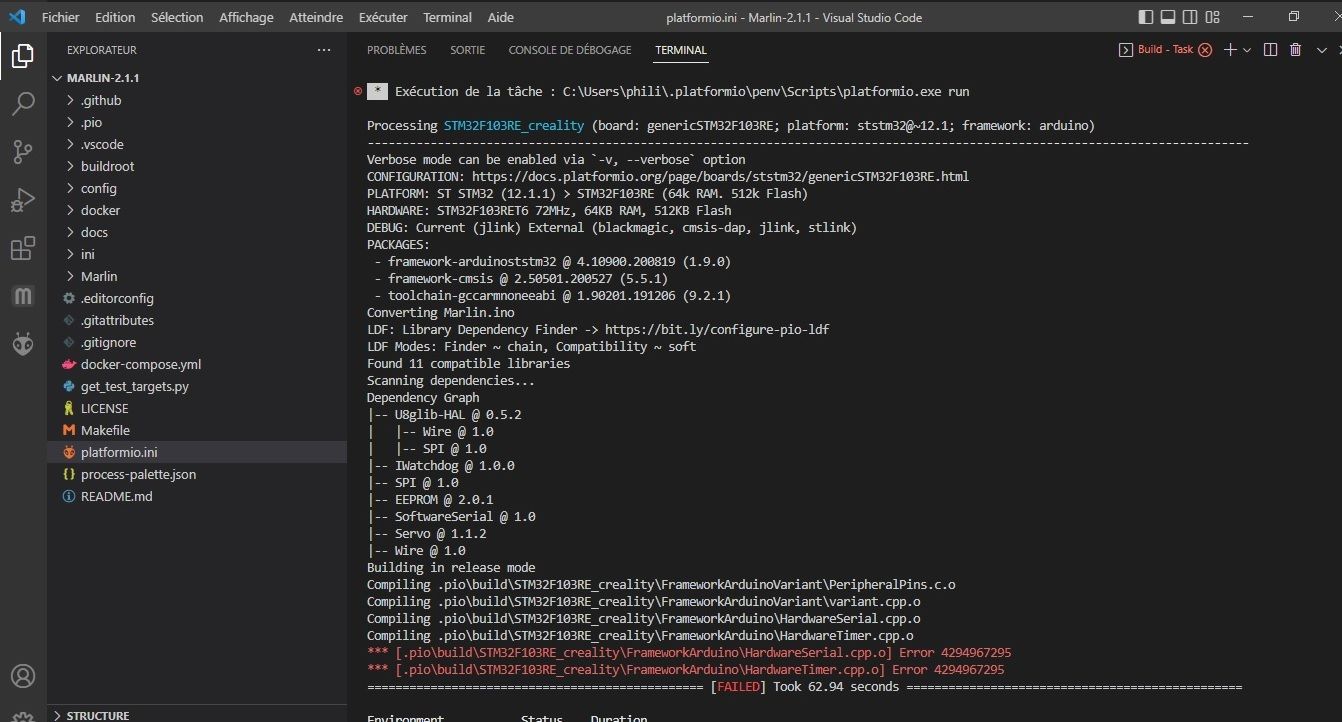Click the gear icon of .editorconfig
Viewport: 1342px width, 722px height.
point(69,298)
